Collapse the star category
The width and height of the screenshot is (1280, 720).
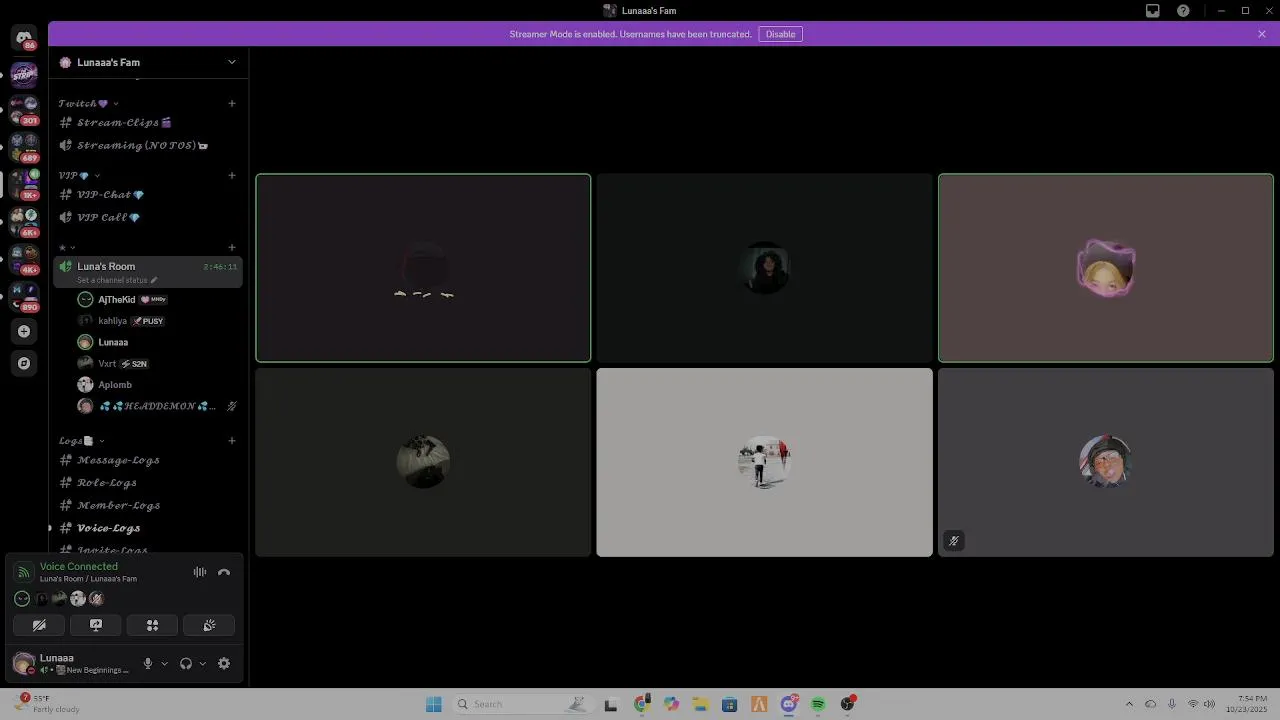[67, 247]
